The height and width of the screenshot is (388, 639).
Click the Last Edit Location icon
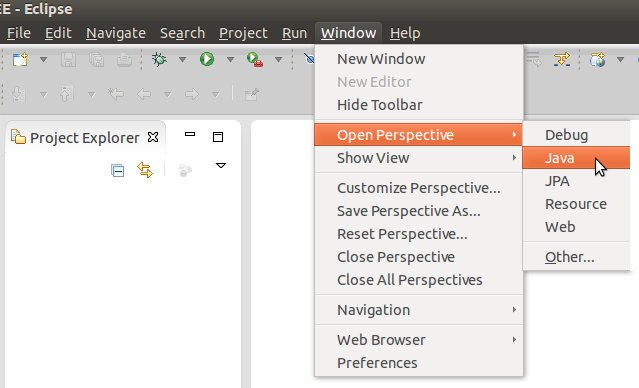coord(116,94)
